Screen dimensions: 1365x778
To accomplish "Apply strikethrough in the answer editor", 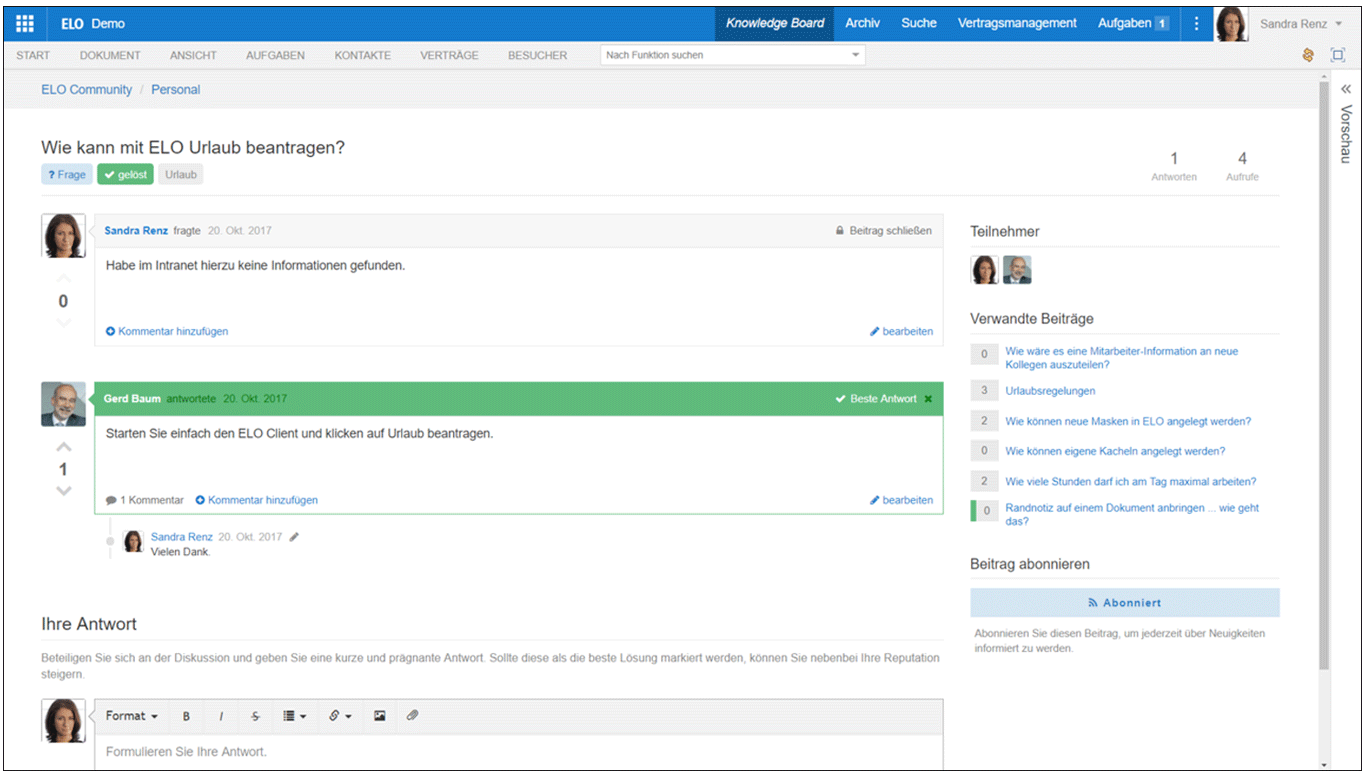I will point(255,716).
